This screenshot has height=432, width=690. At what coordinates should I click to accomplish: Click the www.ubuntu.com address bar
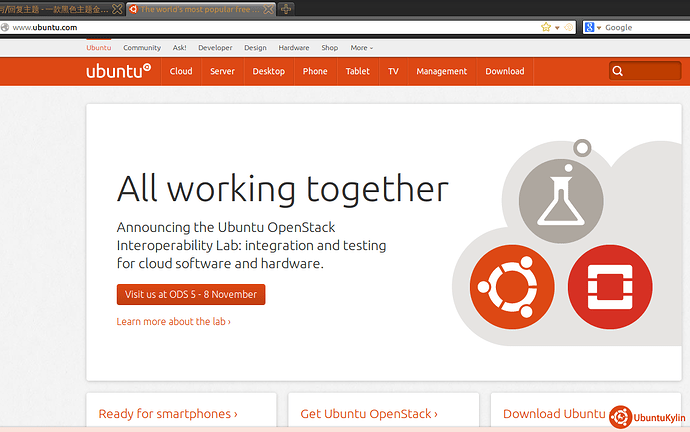[250, 27]
